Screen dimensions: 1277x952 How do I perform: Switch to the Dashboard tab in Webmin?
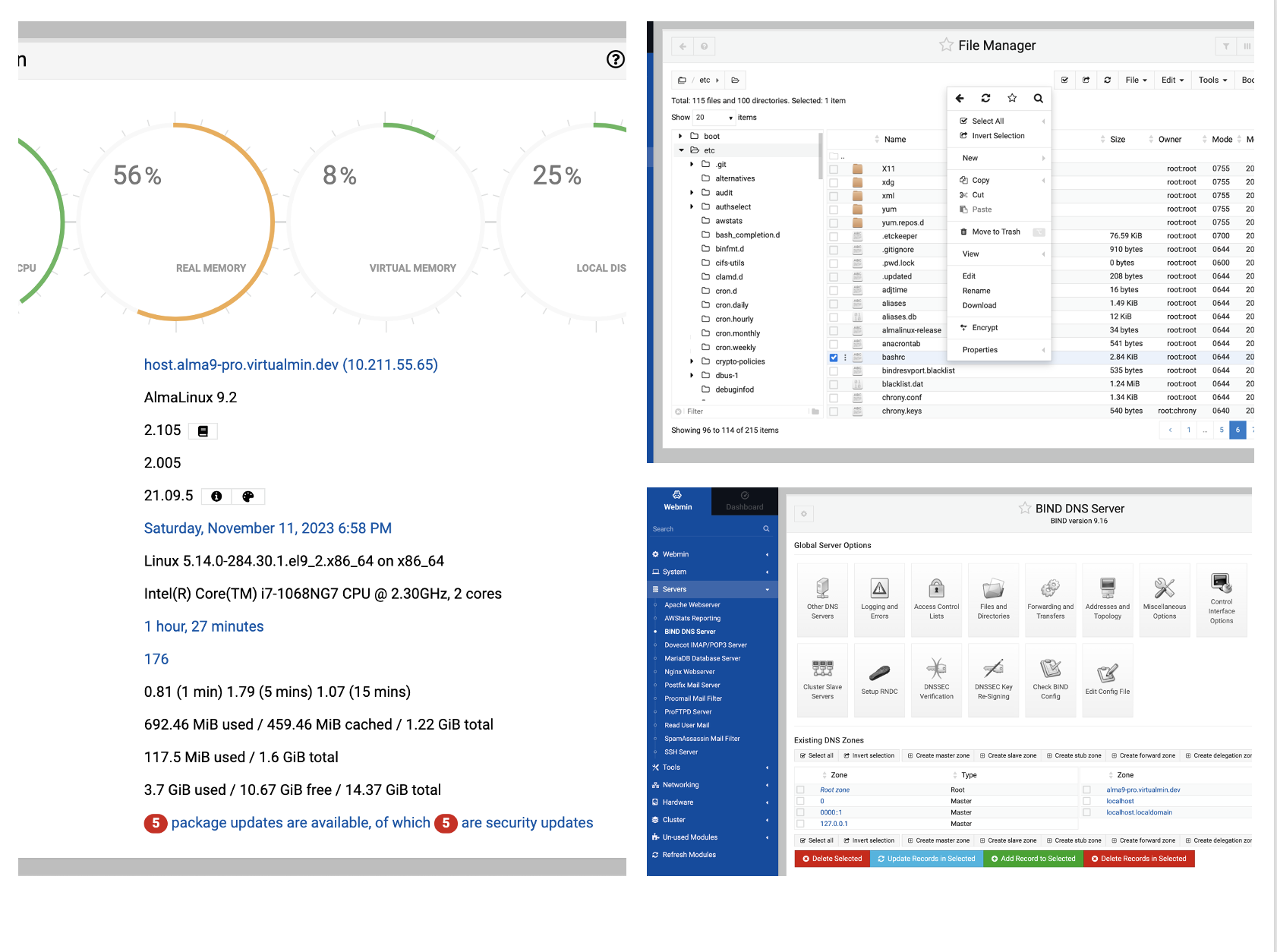click(744, 502)
